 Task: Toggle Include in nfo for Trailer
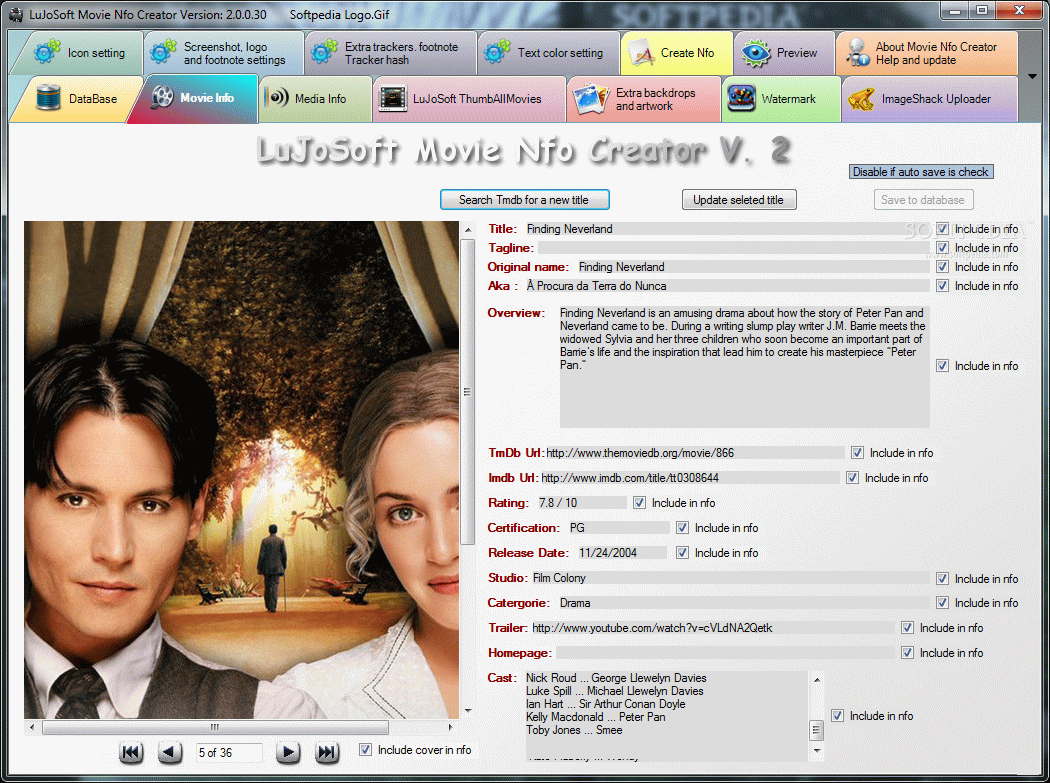click(x=907, y=628)
